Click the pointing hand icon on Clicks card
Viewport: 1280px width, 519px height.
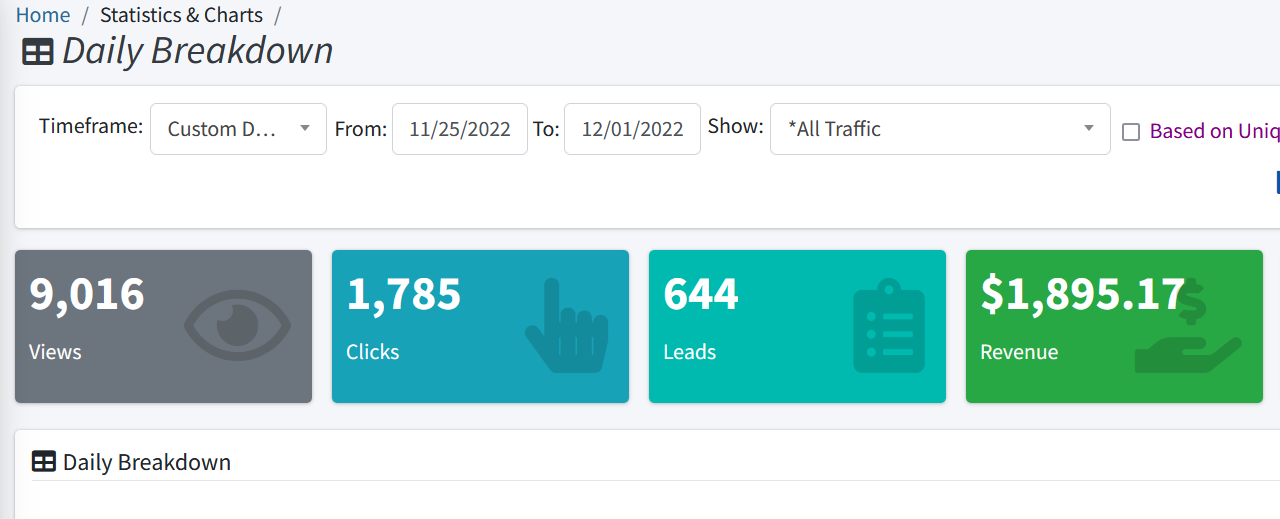[566, 326]
